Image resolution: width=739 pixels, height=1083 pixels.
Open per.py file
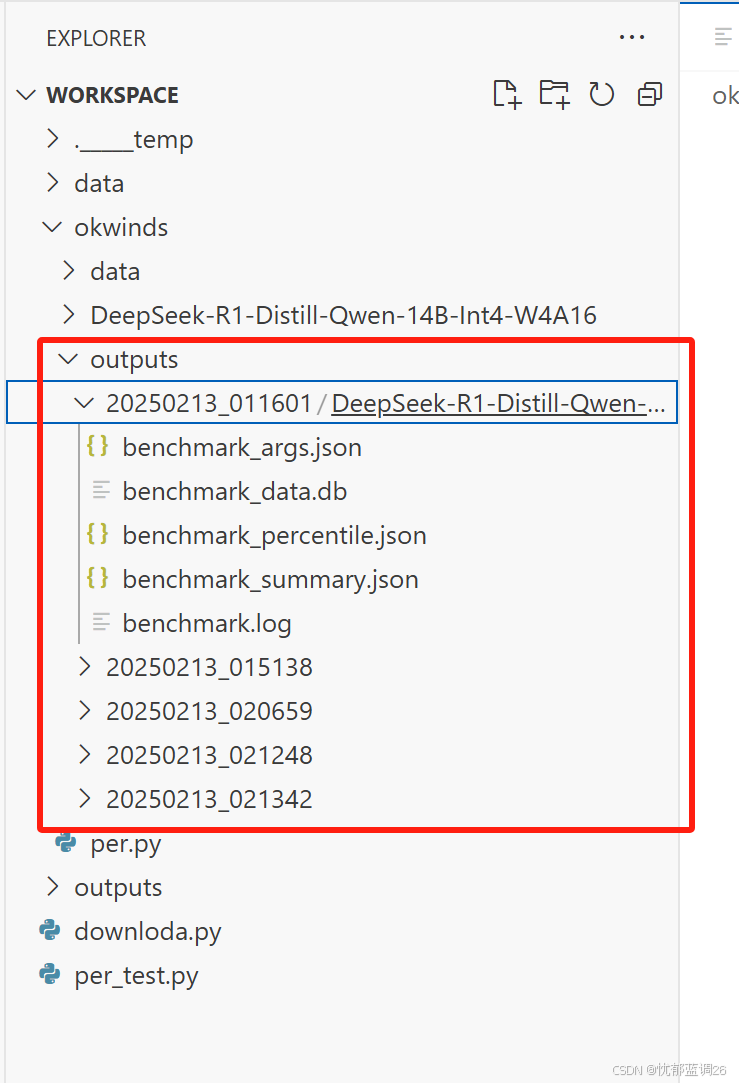[126, 844]
